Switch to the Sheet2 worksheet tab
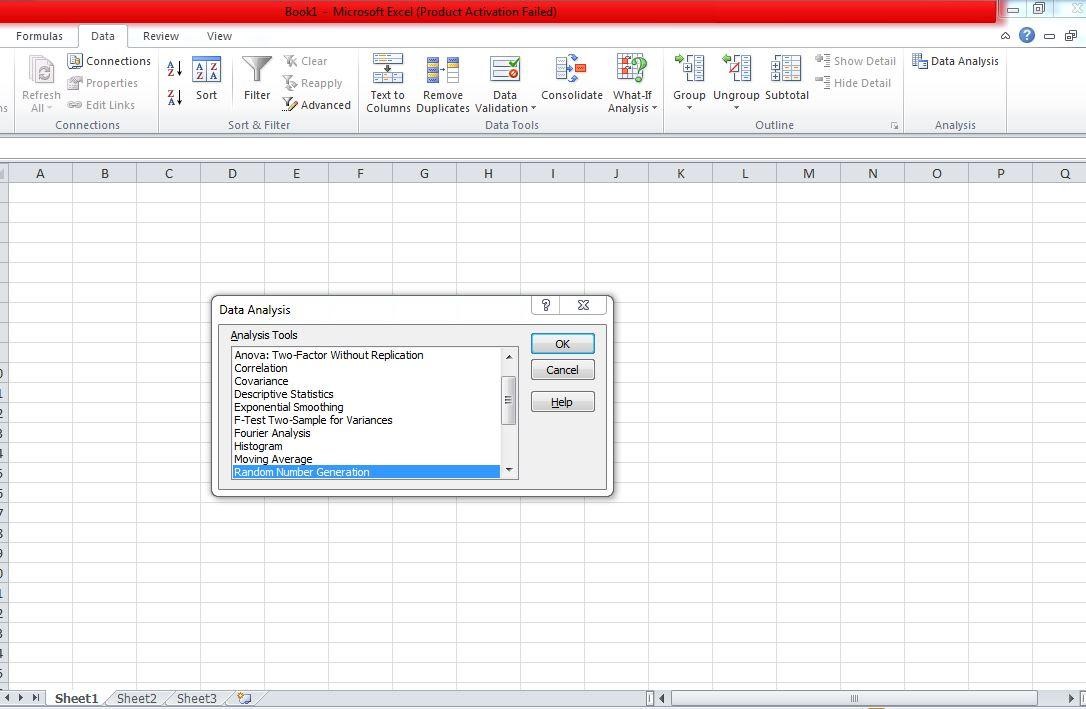The width and height of the screenshot is (1086, 709). coord(136,698)
